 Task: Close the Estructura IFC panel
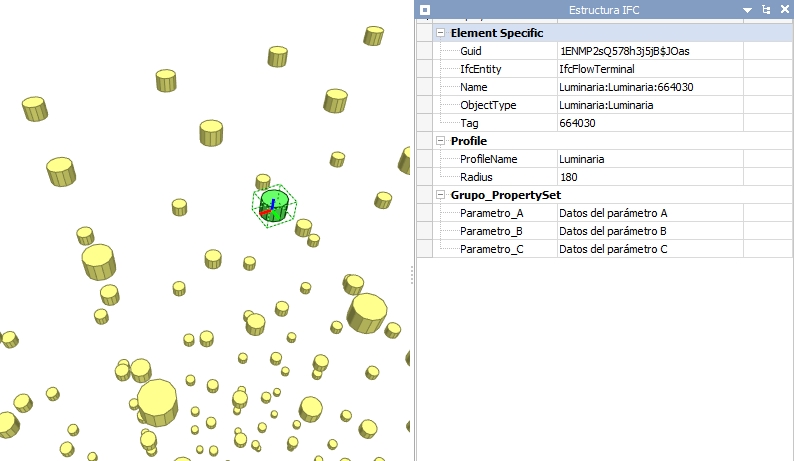tap(783, 10)
